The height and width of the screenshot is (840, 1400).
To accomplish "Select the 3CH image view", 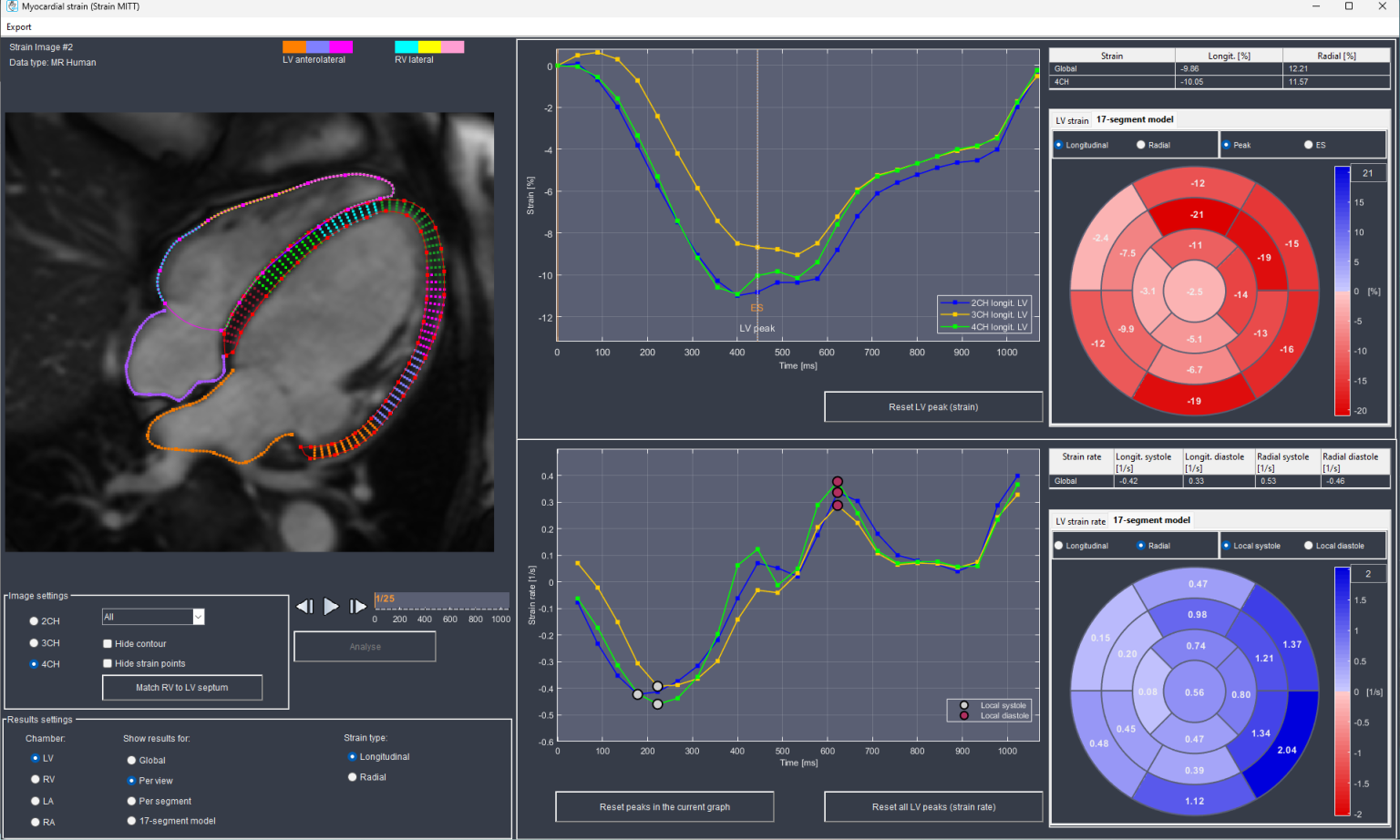I will (x=34, y=643).
